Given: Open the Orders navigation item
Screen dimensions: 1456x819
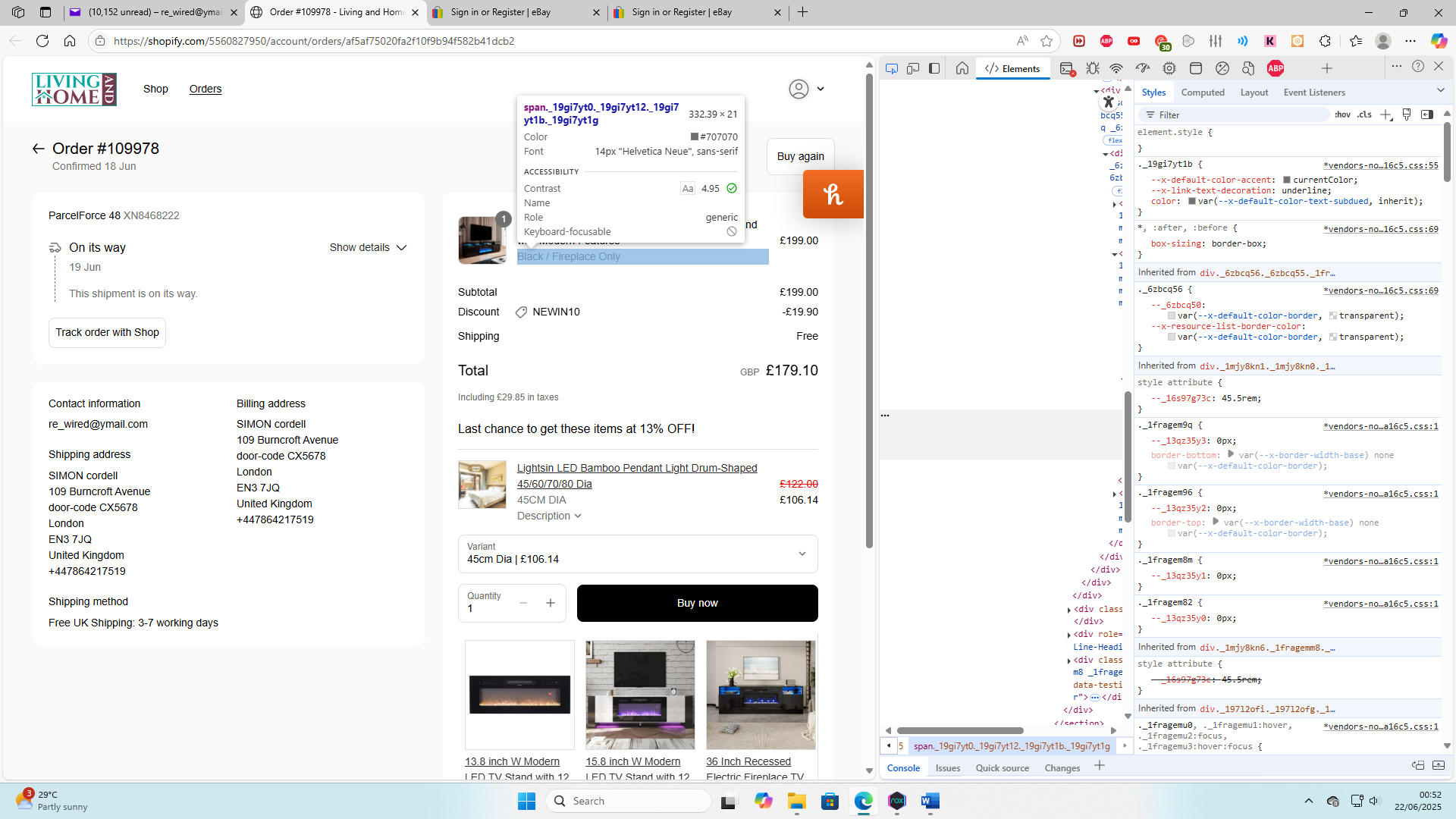Looking at the screenshot, I should 206,89.
